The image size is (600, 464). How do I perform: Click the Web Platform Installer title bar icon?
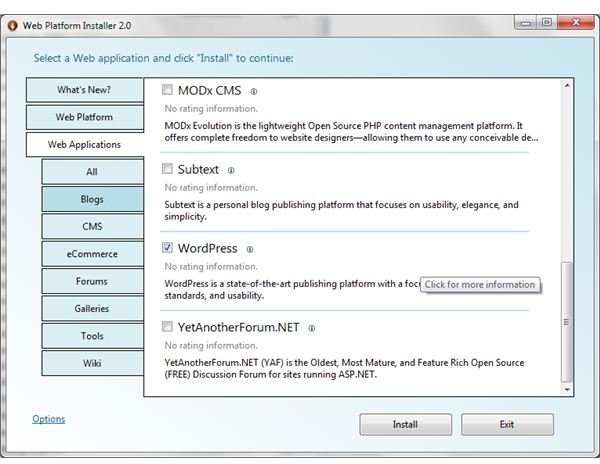[x=13, y=26]
